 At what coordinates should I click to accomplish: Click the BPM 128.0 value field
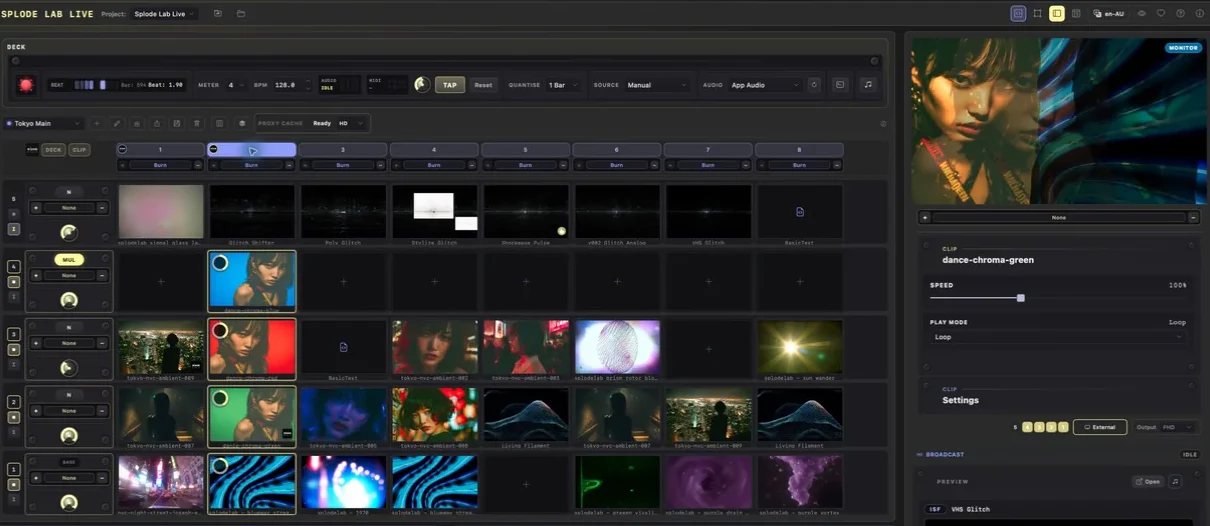[285, 85]
